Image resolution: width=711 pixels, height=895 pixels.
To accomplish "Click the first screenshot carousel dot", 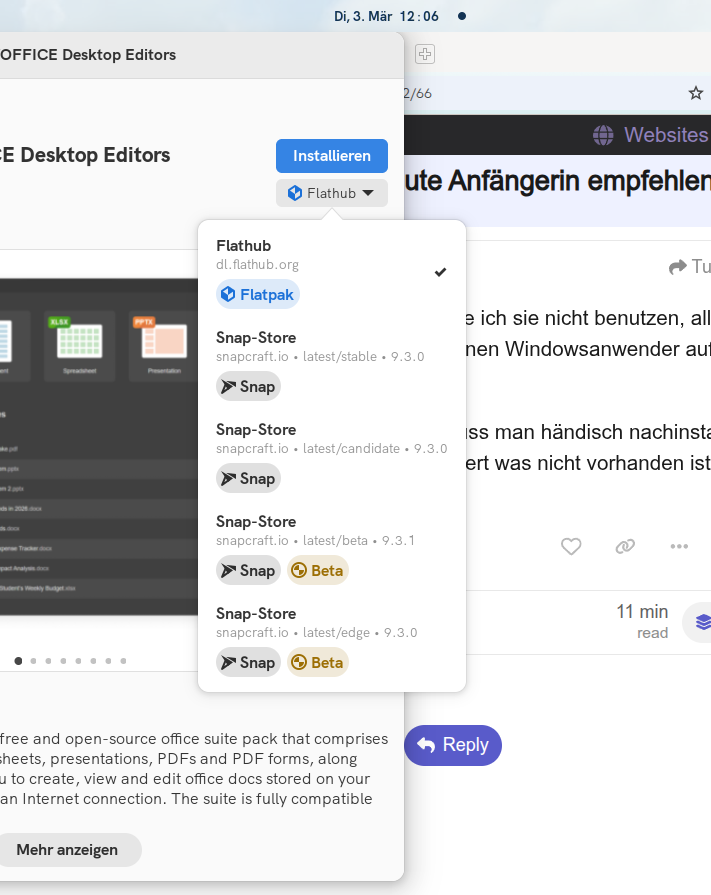I will pos(18,661).
